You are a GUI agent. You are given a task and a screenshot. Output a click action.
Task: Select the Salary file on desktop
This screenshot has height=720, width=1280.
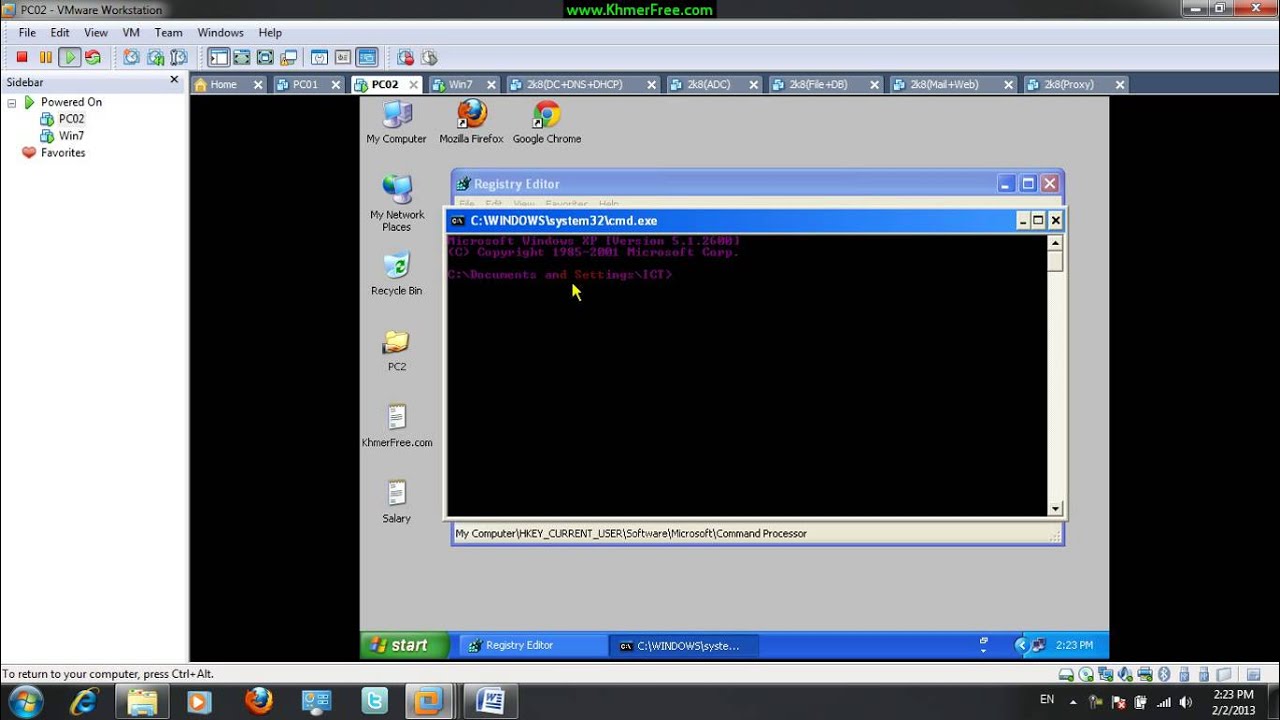[x=396, y=502]
